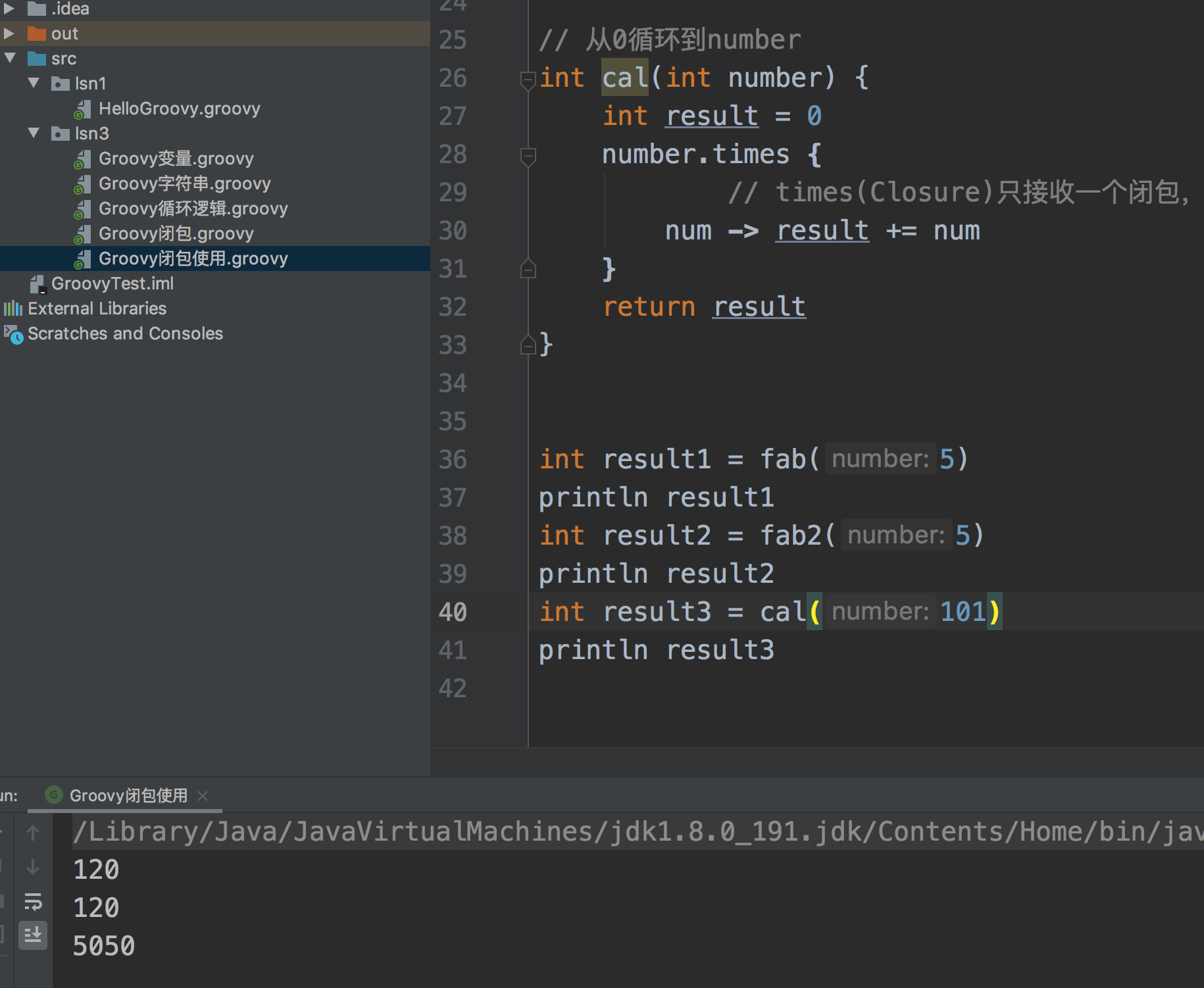Click the fab2 call on line 38
The image size is (1204, 988).
[790, 535]
